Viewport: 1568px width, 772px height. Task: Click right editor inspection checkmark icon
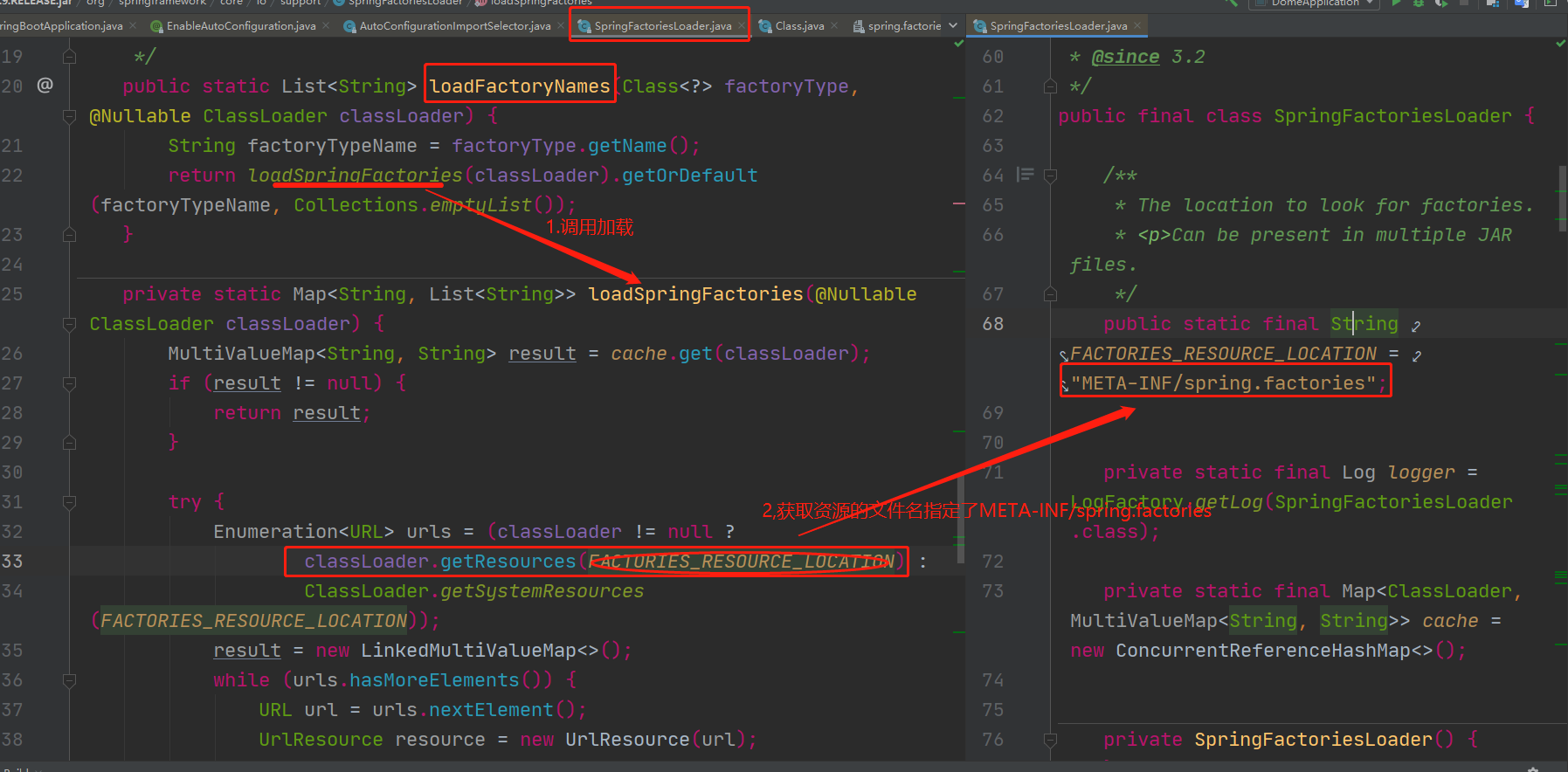click(x=1561, y=43)
